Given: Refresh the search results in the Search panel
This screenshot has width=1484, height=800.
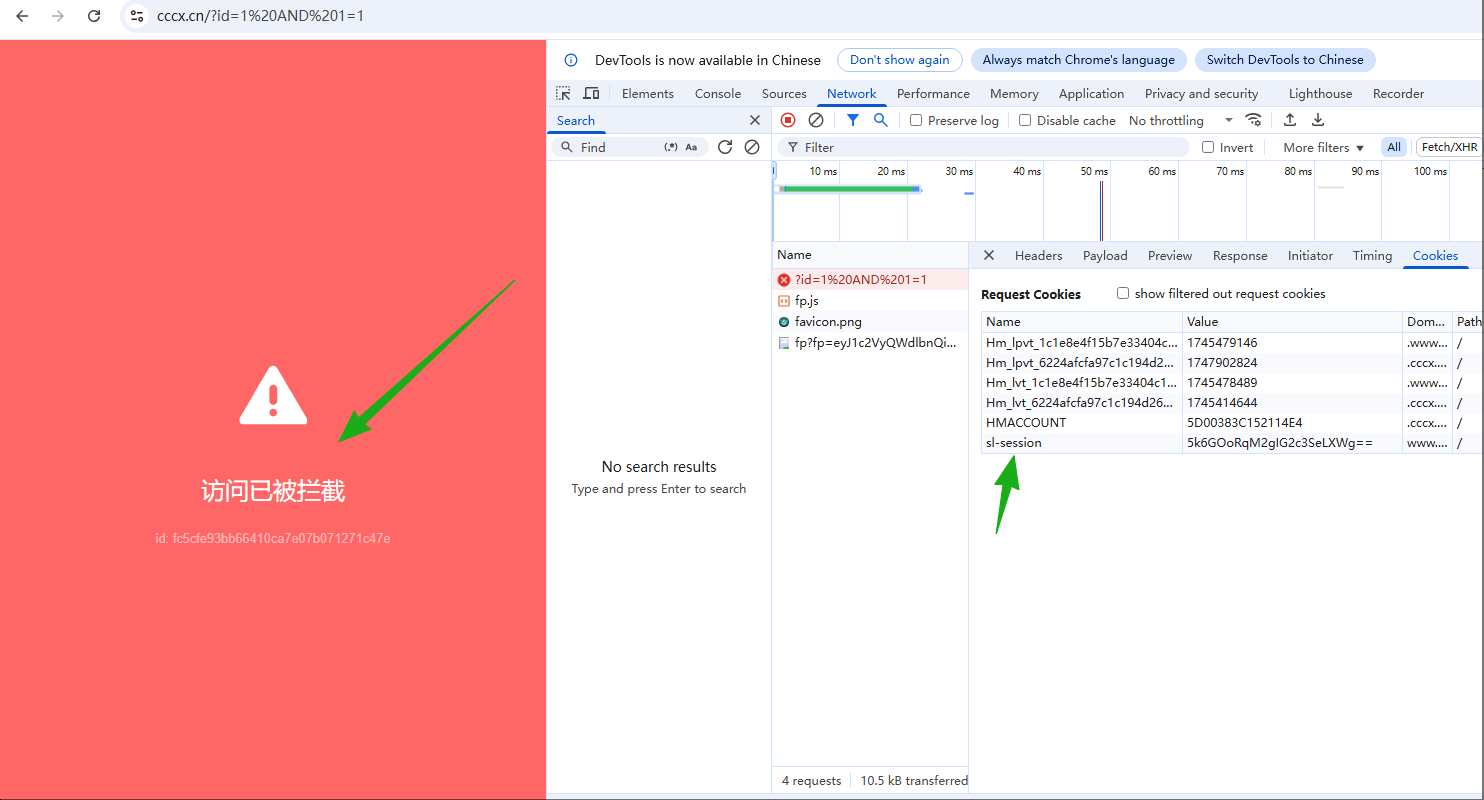Looking at the screenshot, I should click(x=725, y=147).
